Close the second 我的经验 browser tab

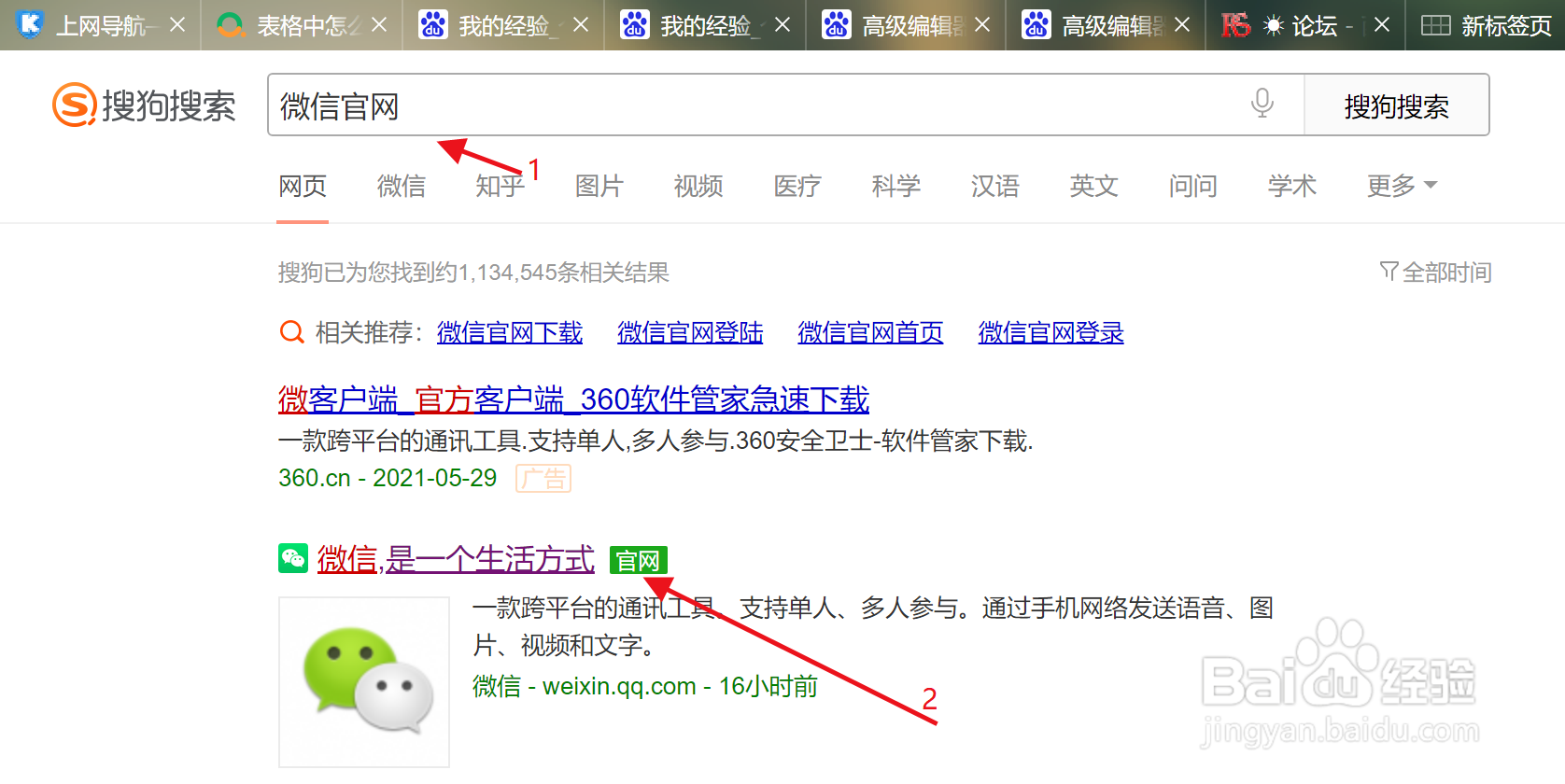coord(782,24)
